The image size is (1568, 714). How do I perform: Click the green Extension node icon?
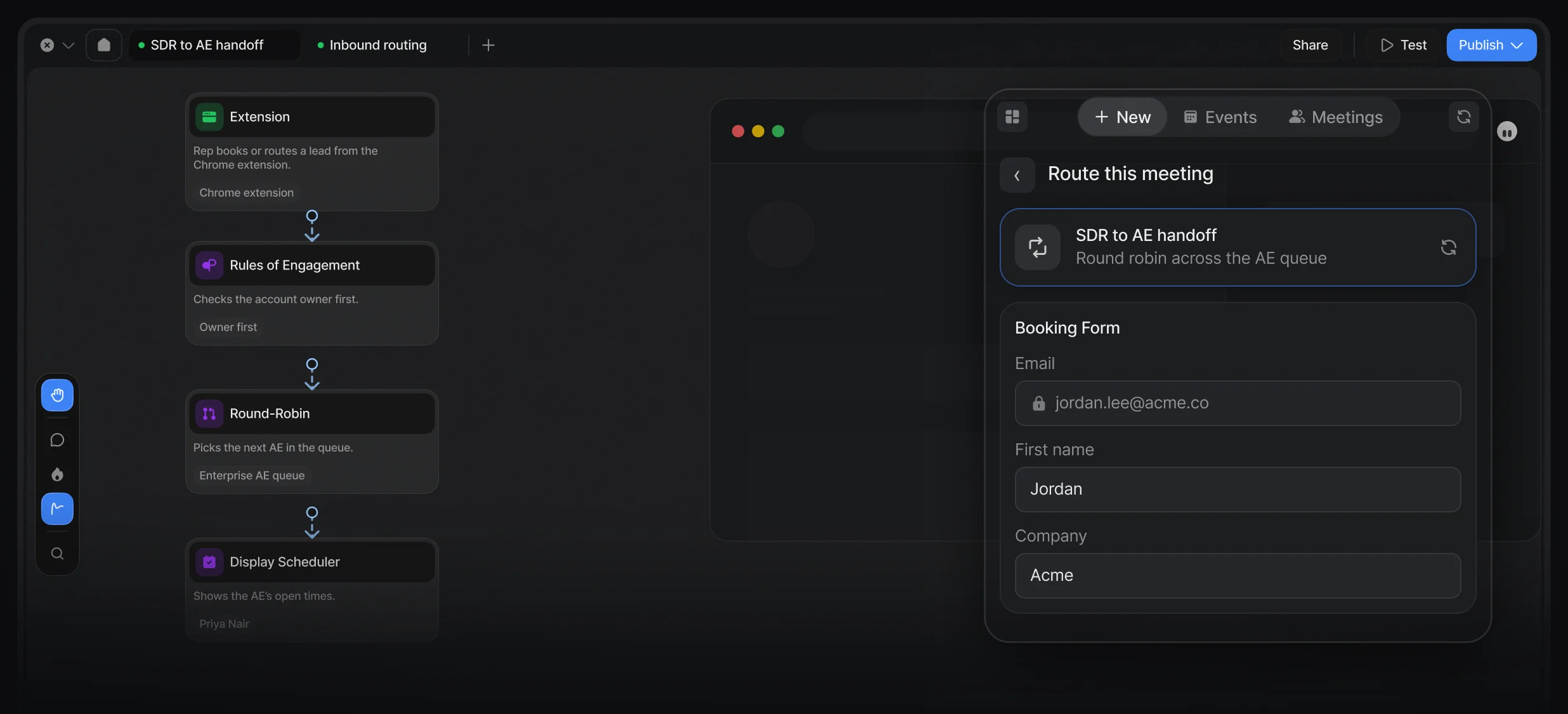pos(209,117)
